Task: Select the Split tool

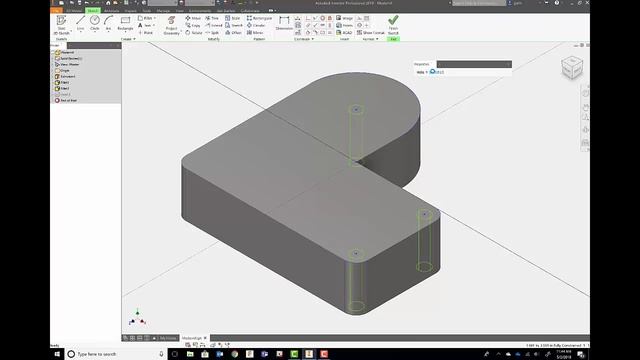Action: pyautogui.click(x=212, y=33)
